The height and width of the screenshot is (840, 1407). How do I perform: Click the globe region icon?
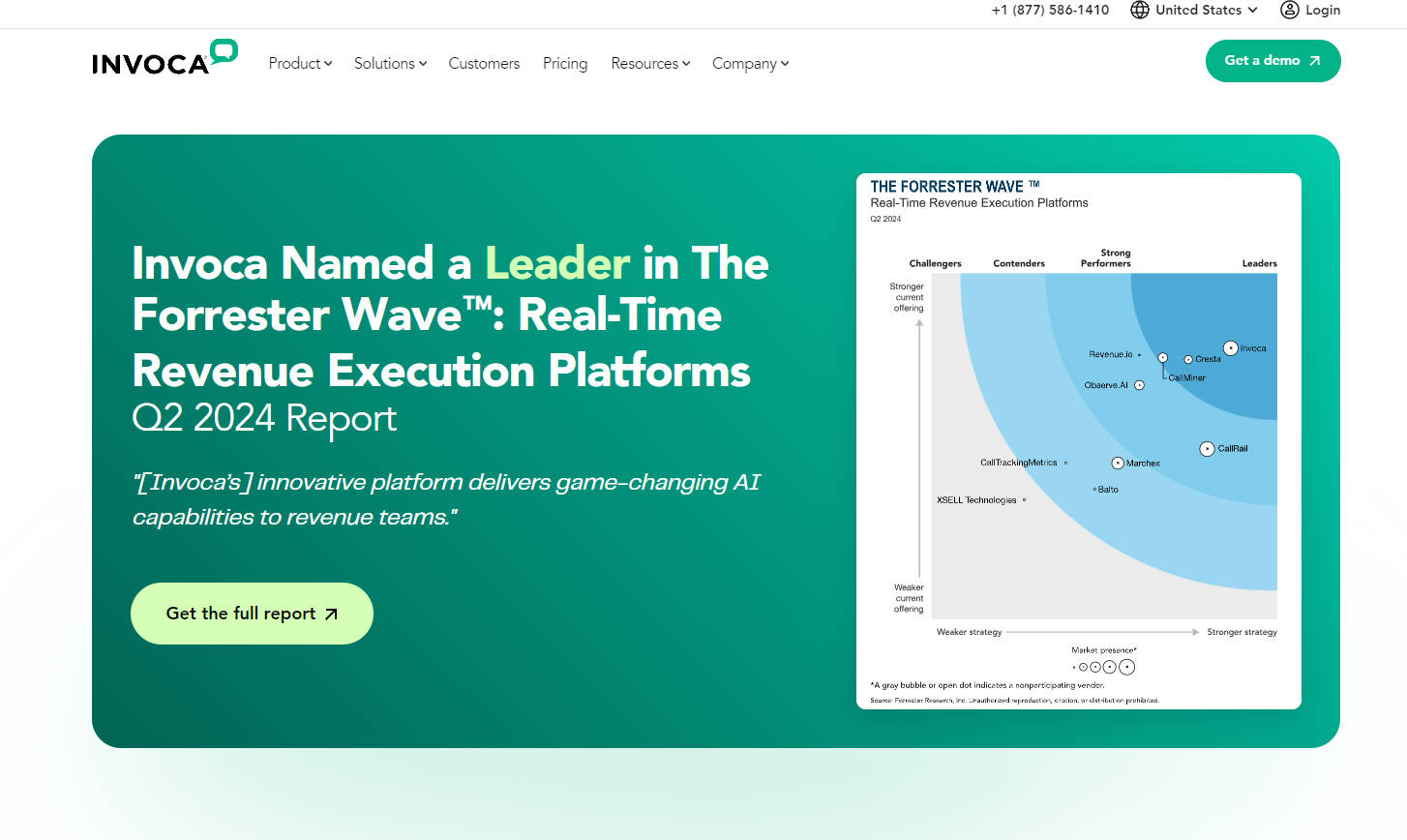point(1140,10)
